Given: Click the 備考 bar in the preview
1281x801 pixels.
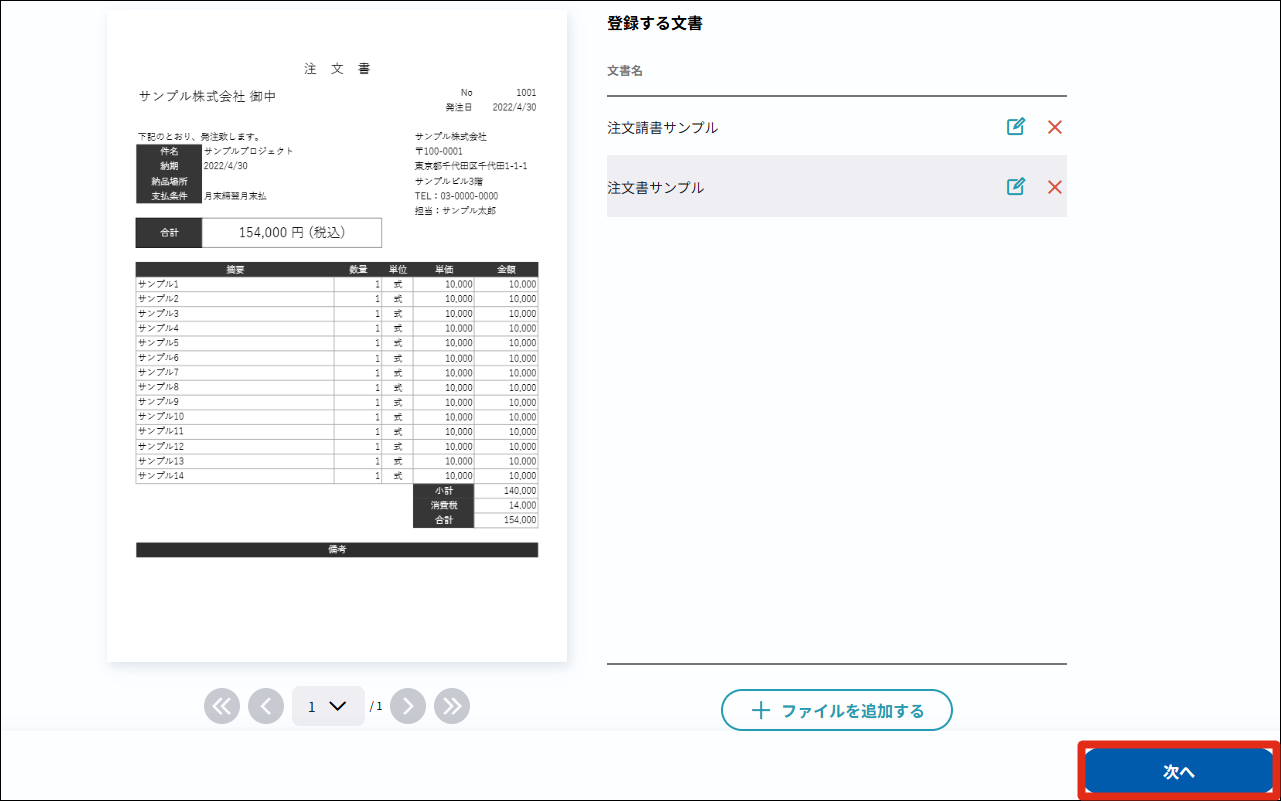Looking at the screenshot, I should pyautogui.click(x=337, y=550).
